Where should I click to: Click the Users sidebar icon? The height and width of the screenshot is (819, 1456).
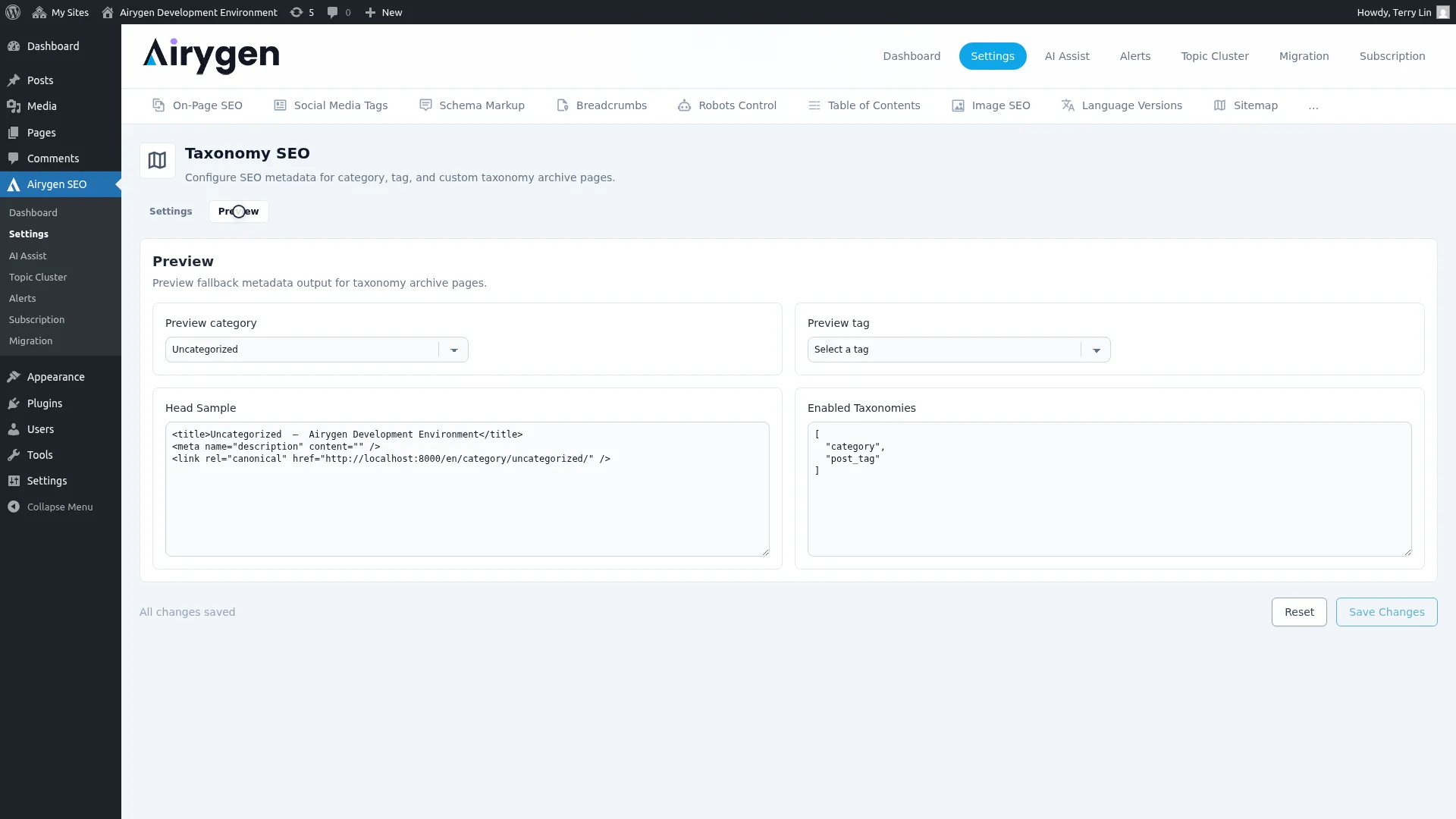point(14,429)
